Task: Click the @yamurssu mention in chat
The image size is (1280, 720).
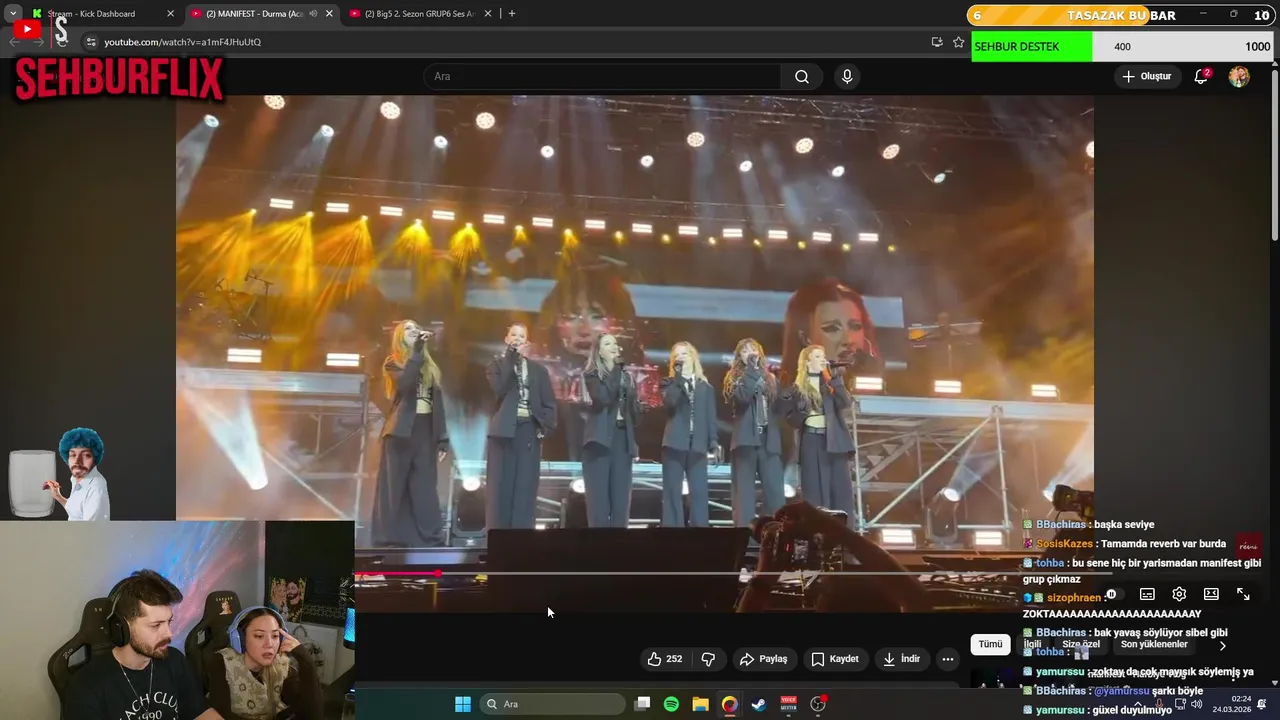Action: coord(1121,691)
